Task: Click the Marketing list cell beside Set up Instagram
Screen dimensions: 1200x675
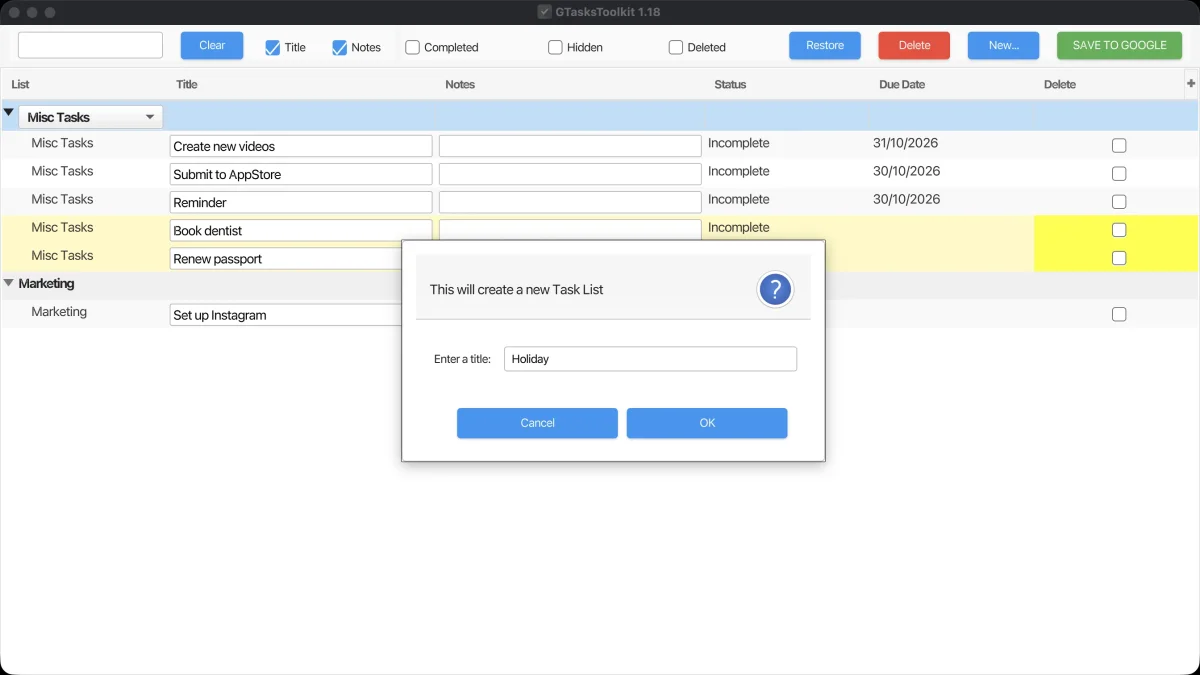Action: pos(59,312)
